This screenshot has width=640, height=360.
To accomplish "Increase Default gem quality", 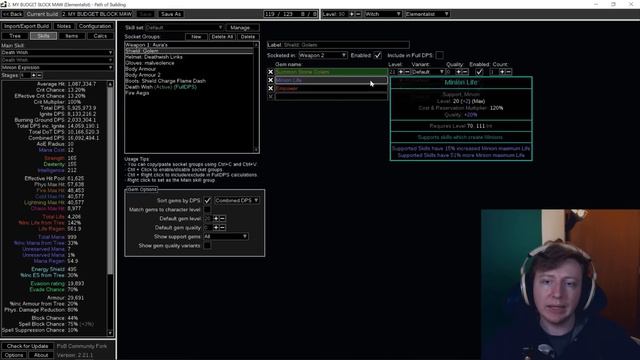I will [216, 228].
